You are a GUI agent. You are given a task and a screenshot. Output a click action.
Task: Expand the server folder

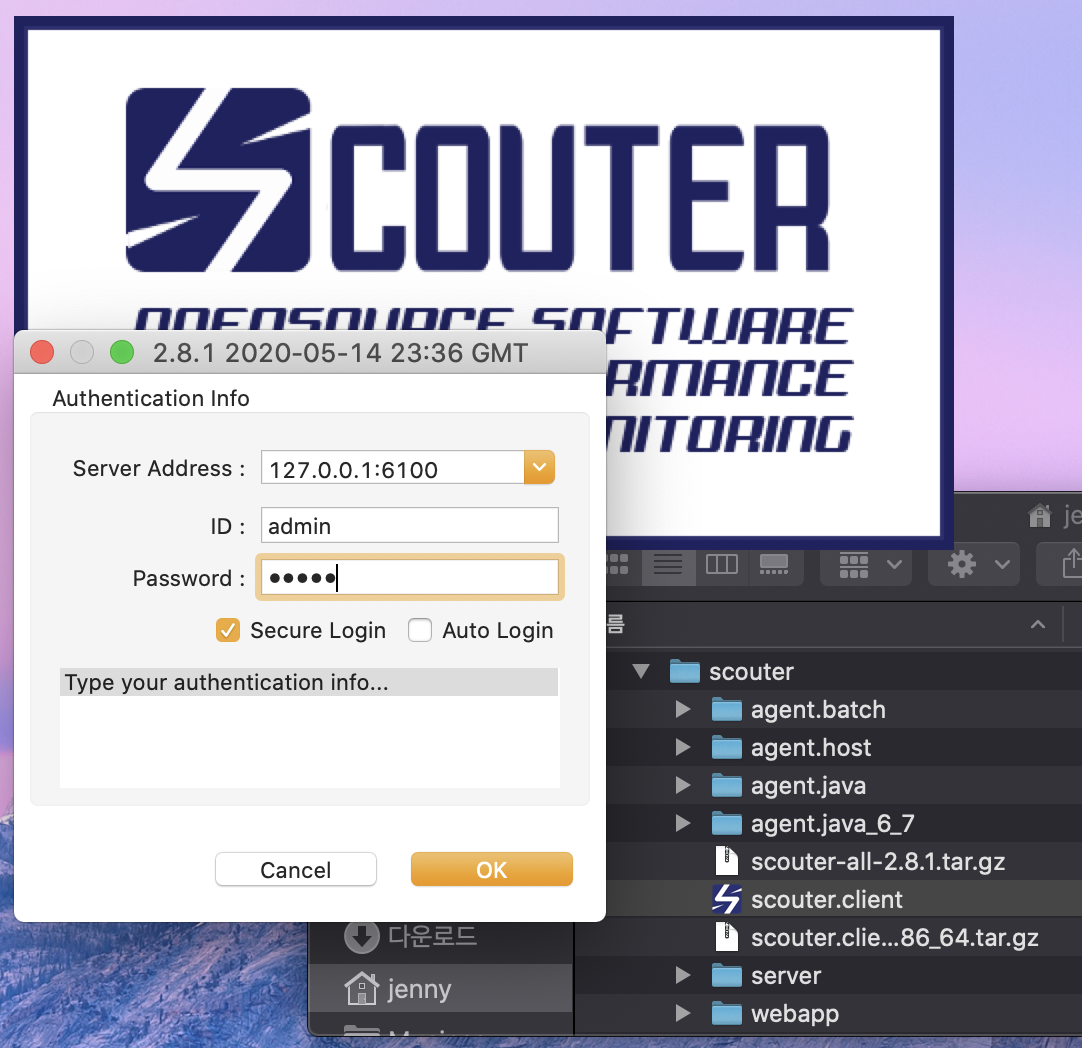pyautogui.click(x=682, y=975)
